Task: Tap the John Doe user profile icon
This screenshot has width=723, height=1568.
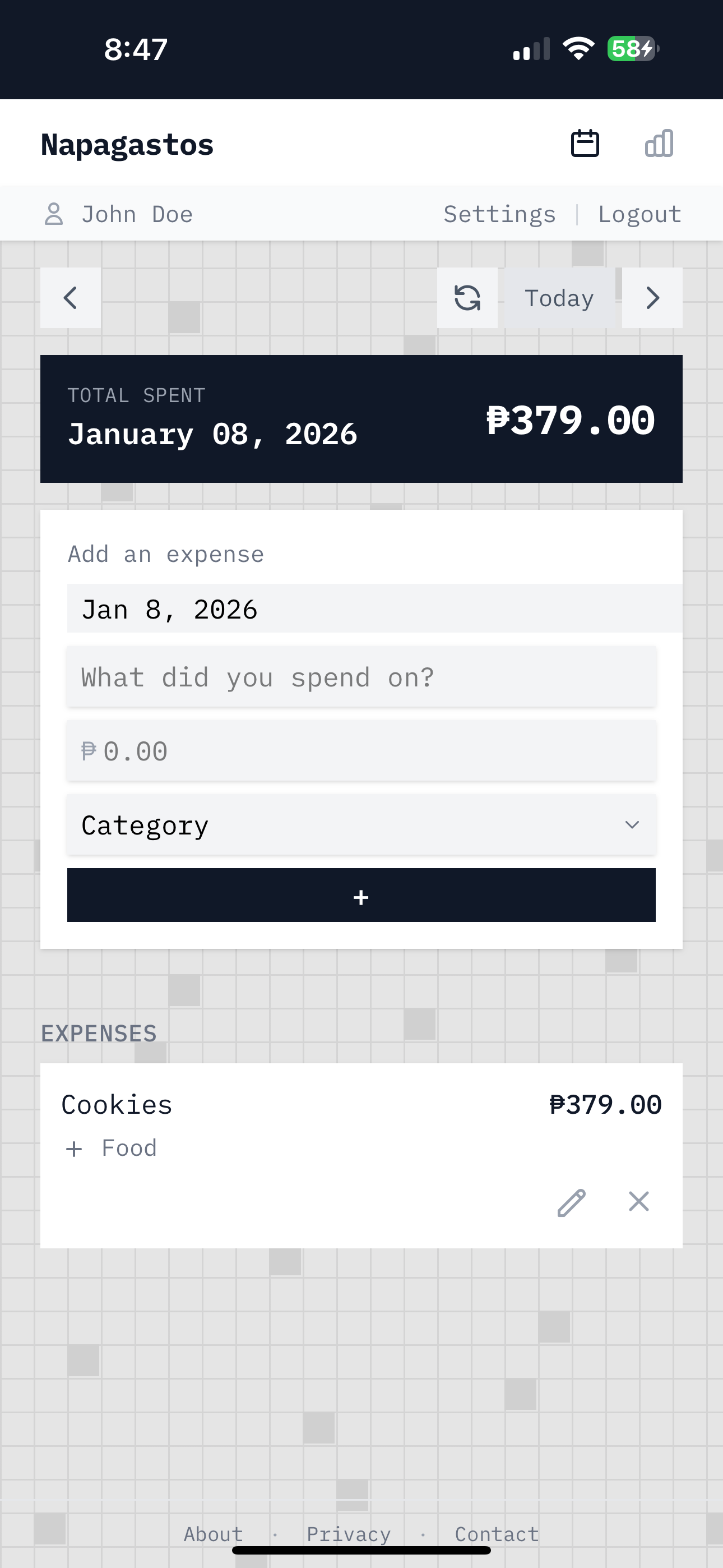Action: click(x=54, y=214)
